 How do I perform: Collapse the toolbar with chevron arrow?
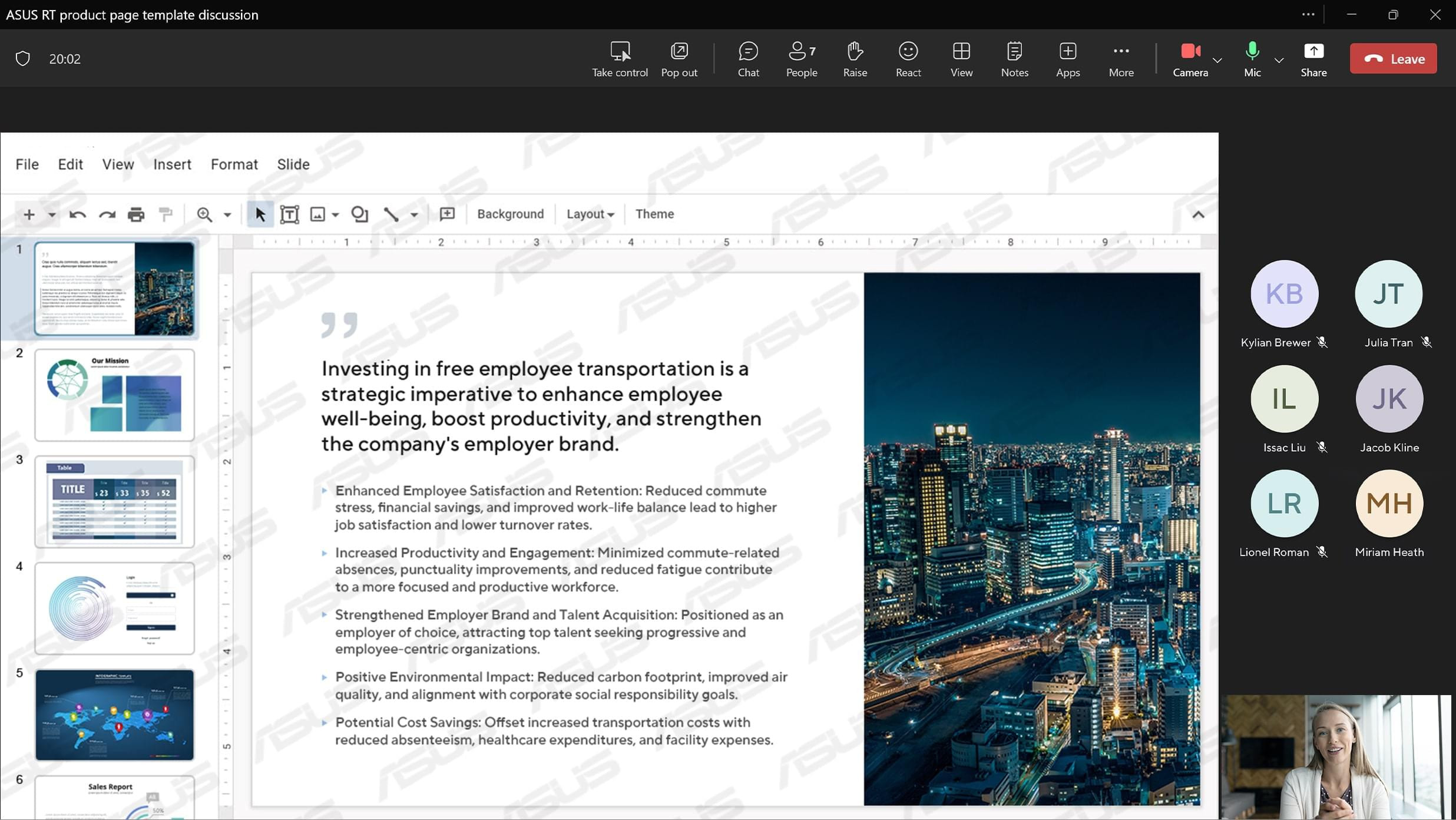point(1197,215)
